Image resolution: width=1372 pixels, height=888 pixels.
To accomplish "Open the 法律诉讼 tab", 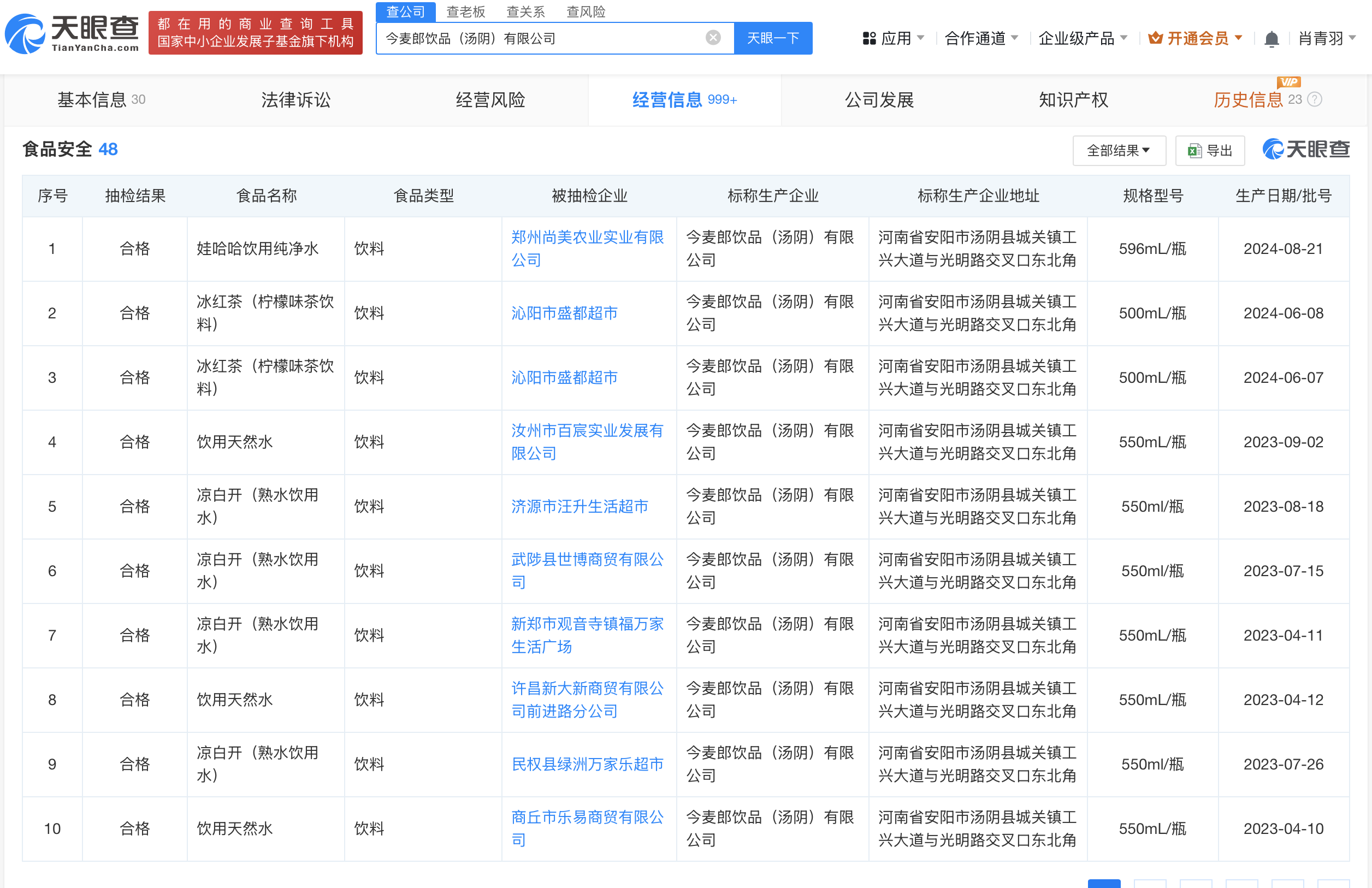I will (x=295, y=100).
